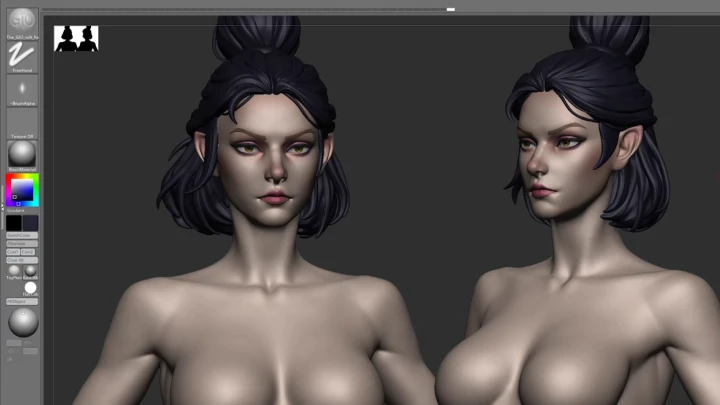Click the Alternate button
The width and height of the screenshot is (720, 405).
(x=22, y=243)
